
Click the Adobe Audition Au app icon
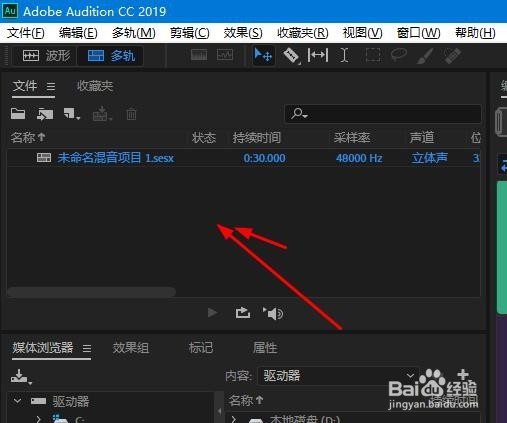10,11
